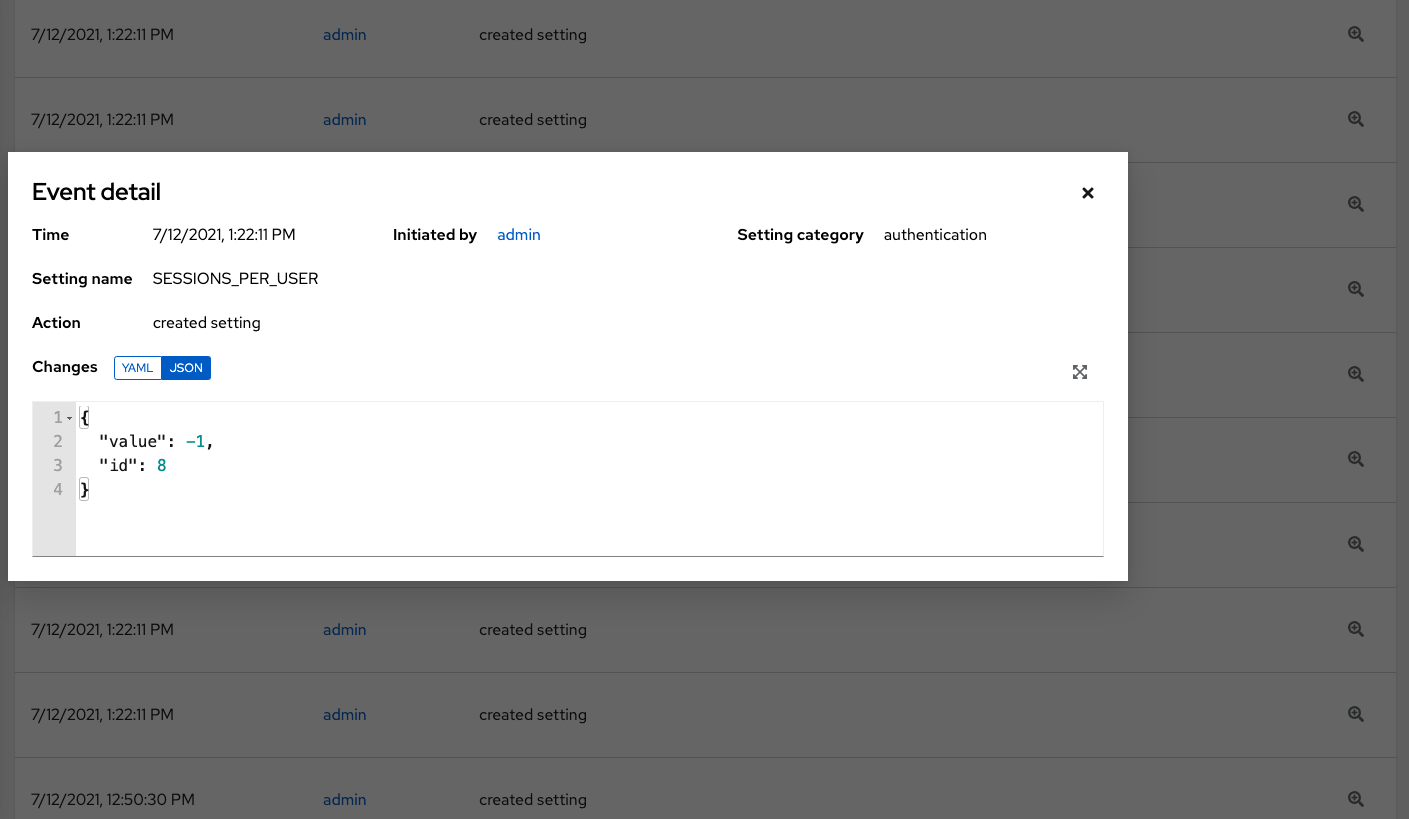Image resolution: width=1409 pixels, height=819 pixels.
Task: Click magnifier in second event row from top
Action: pos(1356,119)
